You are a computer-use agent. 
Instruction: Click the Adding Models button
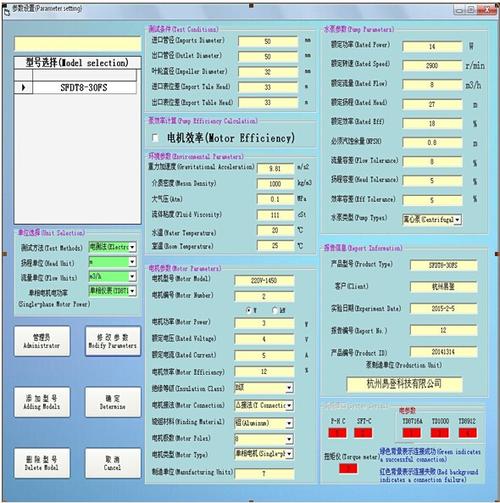point(42,402)
